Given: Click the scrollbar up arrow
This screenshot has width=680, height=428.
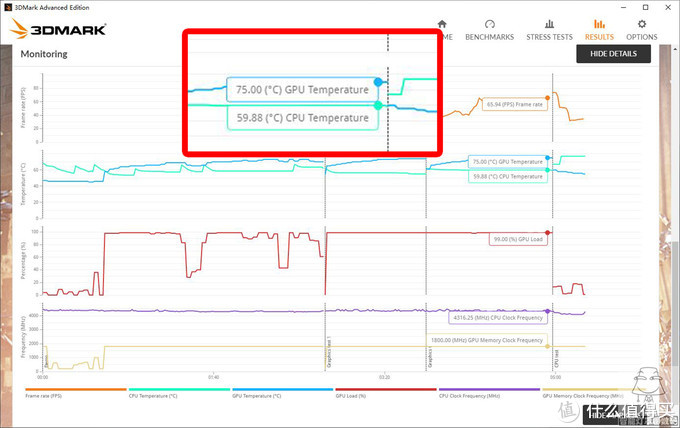Looking at the screenshot, I should [676, 47].
